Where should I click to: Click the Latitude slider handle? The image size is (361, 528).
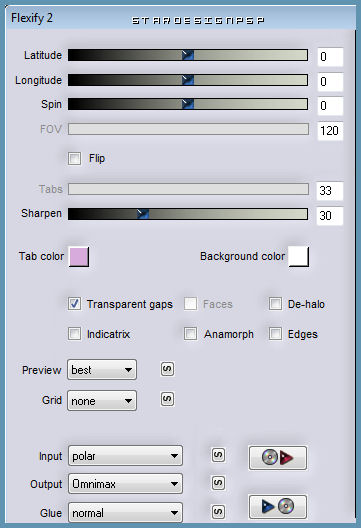coord(188,55)
